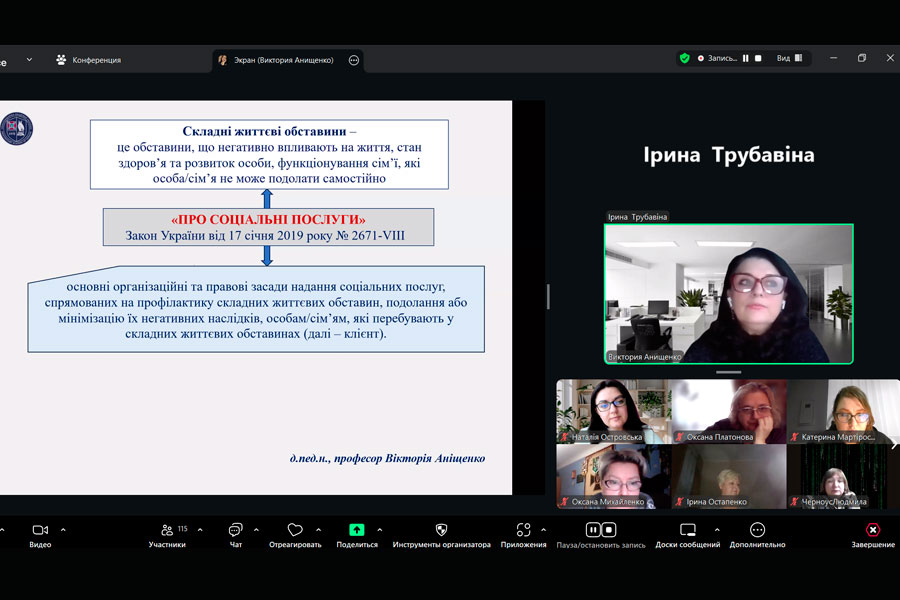Toggle the Видео camera on or off
900x600 pixels.
click(40, 530)
